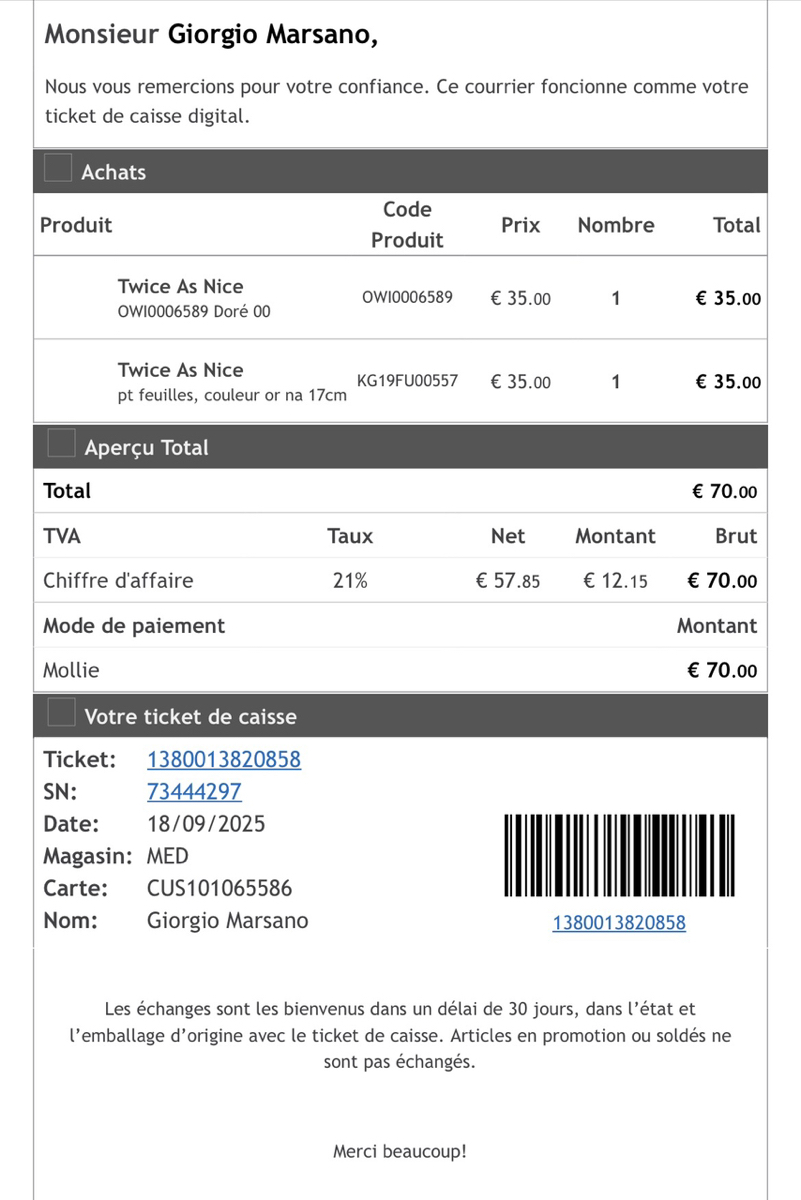This screenshot has width=801, height=1200.
Task: Click the Nombre column header
Action: tap(616, 225)
